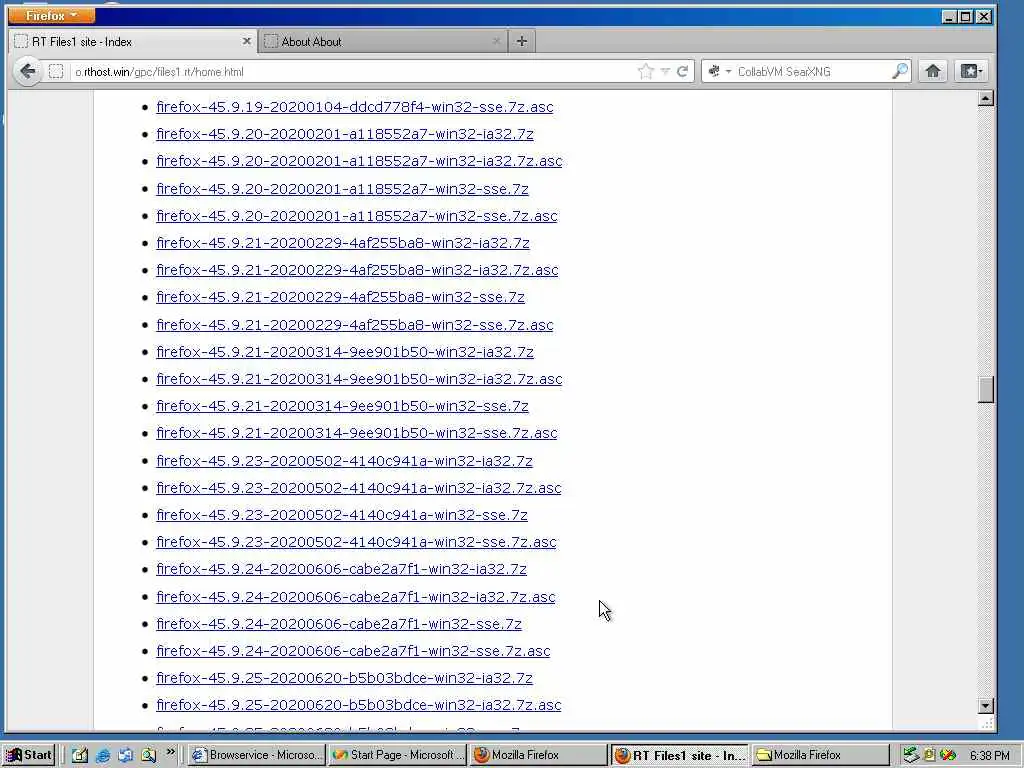Click the search magnifier icon
This screenshot has width=1024, height=768.
click(x=900, y=71)
